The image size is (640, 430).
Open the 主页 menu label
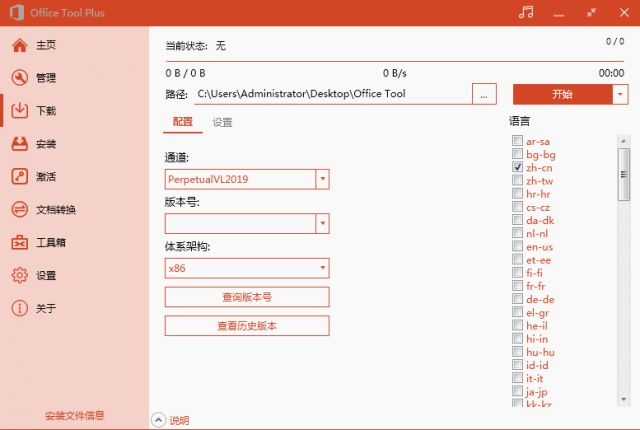(46, 45)
